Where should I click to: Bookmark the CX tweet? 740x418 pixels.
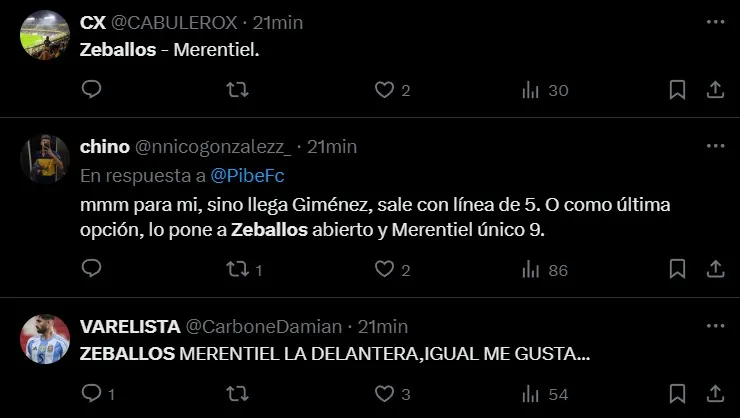[677, 90]
